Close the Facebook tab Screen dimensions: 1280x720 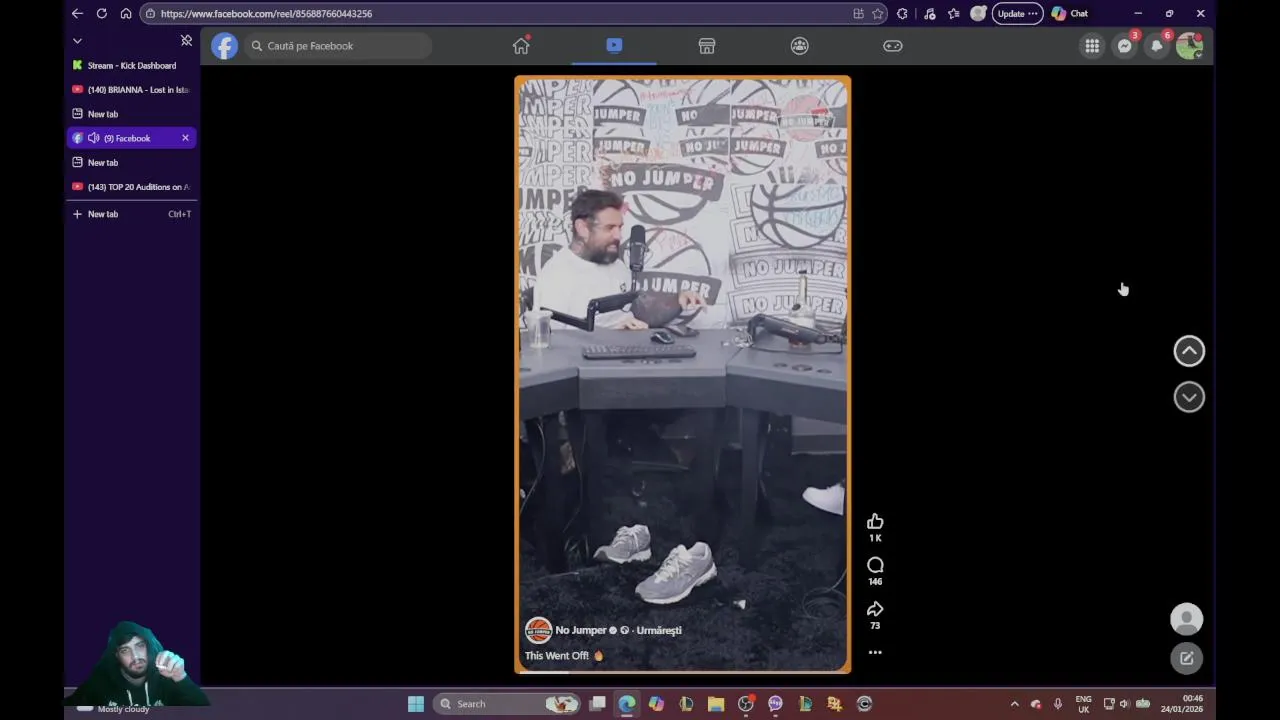click(185, 138)
